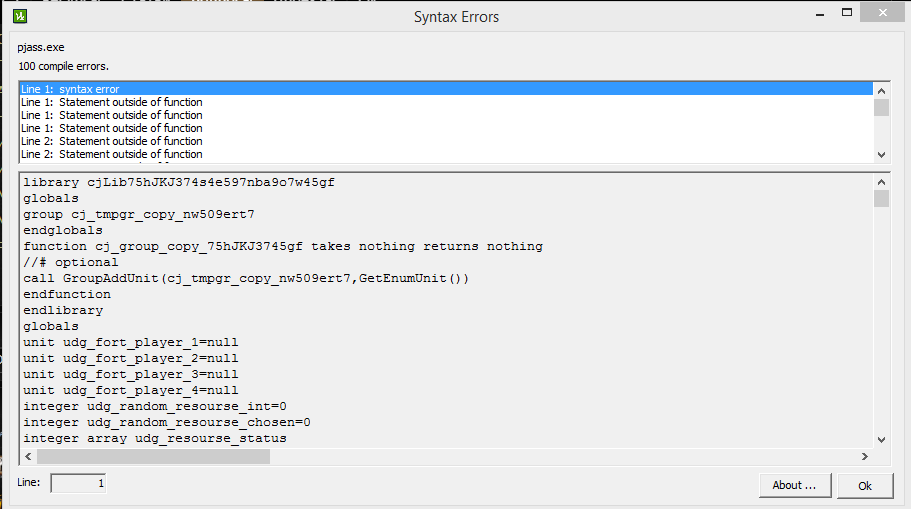Click the error list's vertical scrollbar thumb
911x509 pixels.
coord(881,108)
